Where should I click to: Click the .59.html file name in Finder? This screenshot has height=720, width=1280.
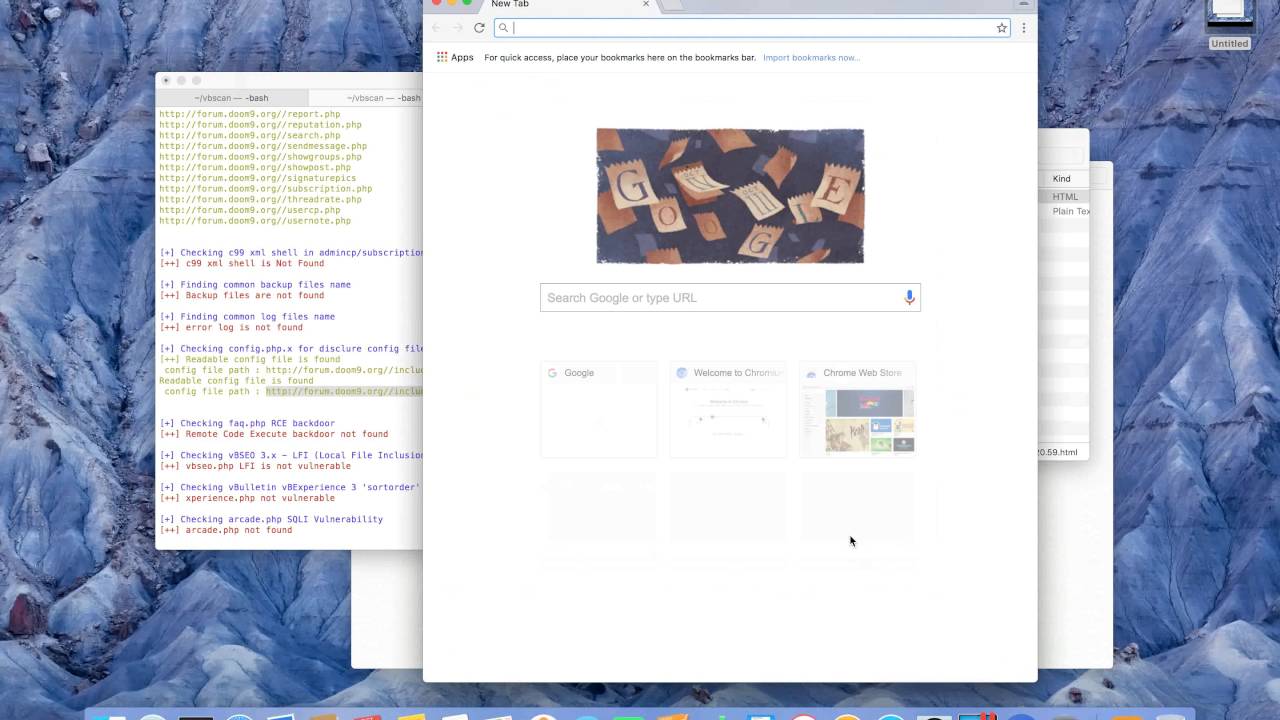[1058, 452]
